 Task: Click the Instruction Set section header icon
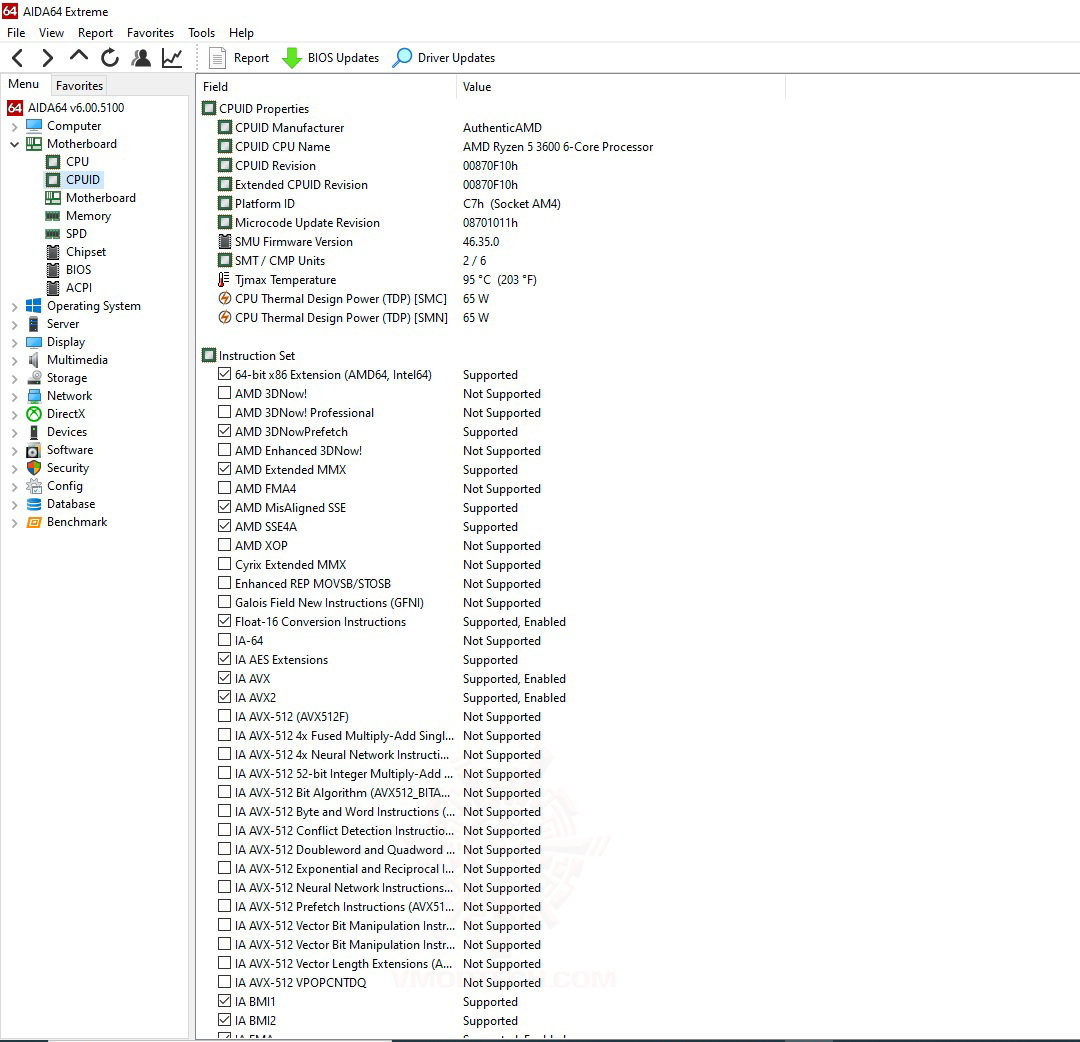tap(209, 355)
